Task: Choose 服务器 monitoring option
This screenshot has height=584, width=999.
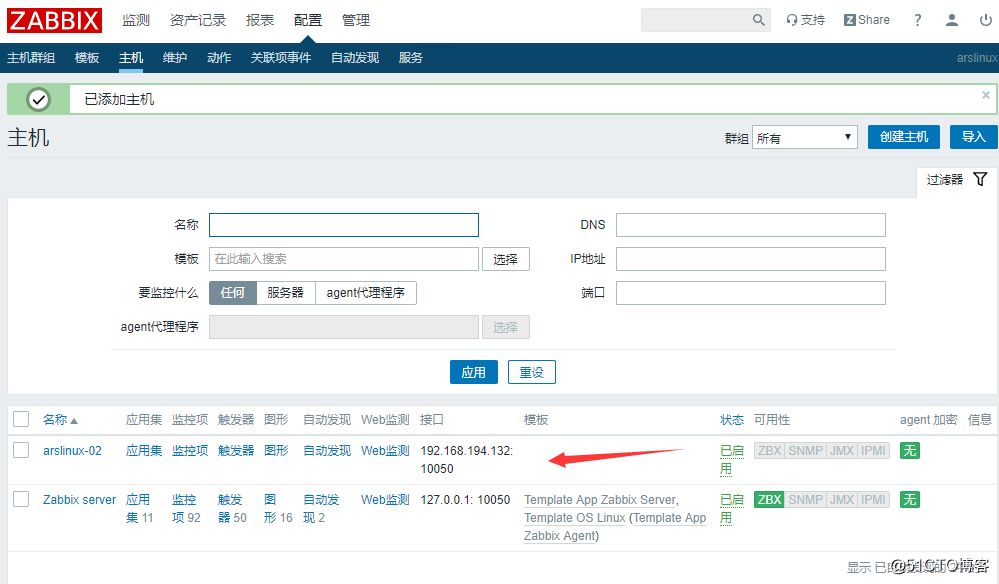Action: [285, 293]
